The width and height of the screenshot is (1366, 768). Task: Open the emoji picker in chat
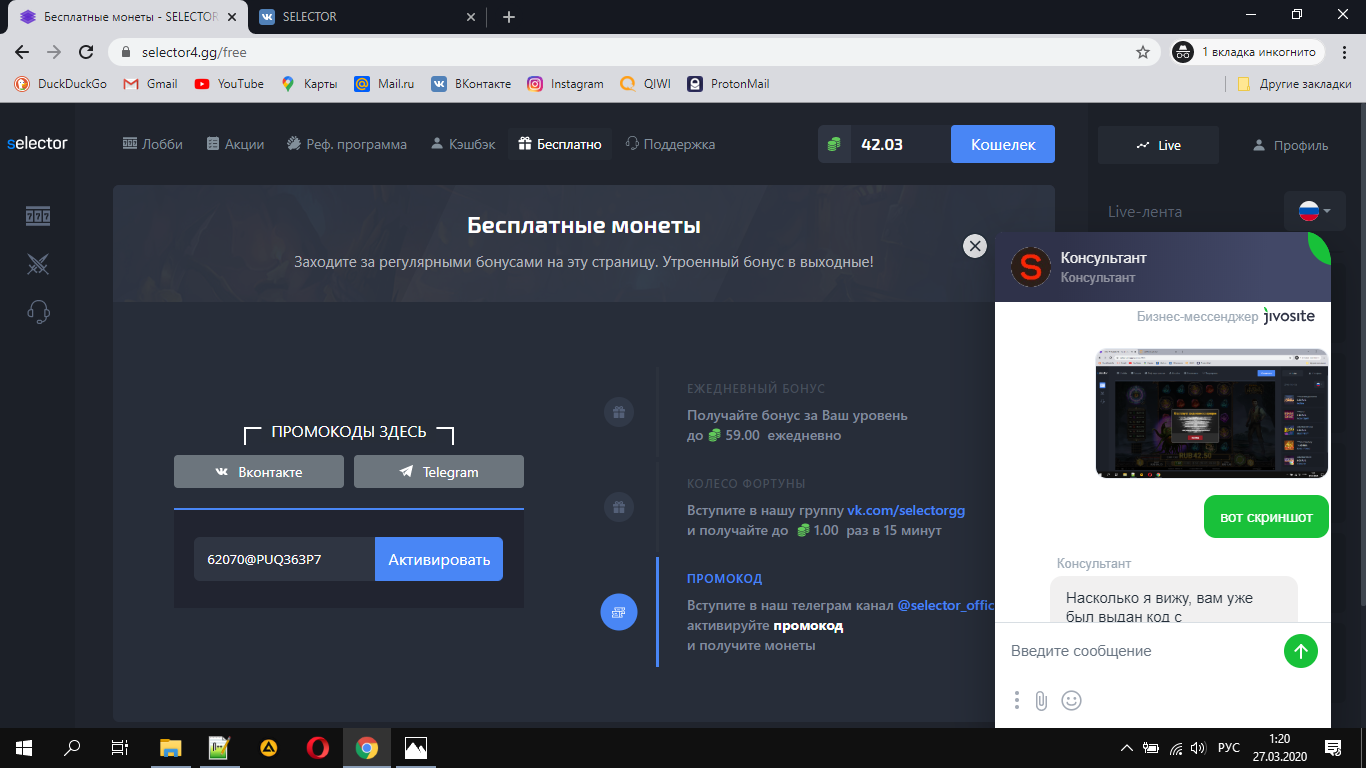(x=1071, y=701)
